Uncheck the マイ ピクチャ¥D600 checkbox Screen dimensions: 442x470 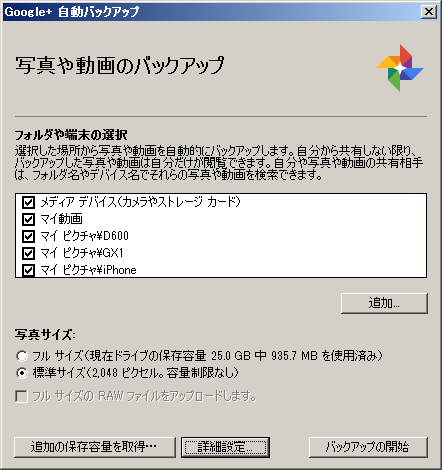[28, 236]
